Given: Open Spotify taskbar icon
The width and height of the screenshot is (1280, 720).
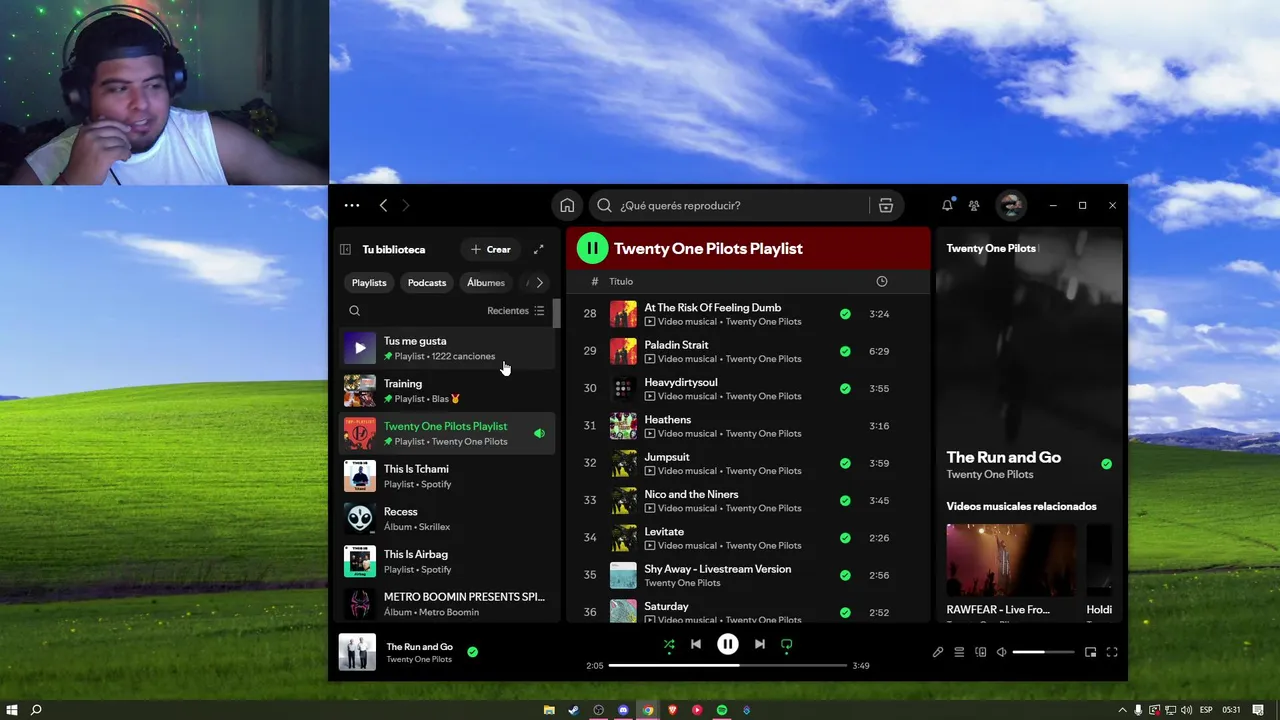Looking at the screenshot, I should coord(722,710).
